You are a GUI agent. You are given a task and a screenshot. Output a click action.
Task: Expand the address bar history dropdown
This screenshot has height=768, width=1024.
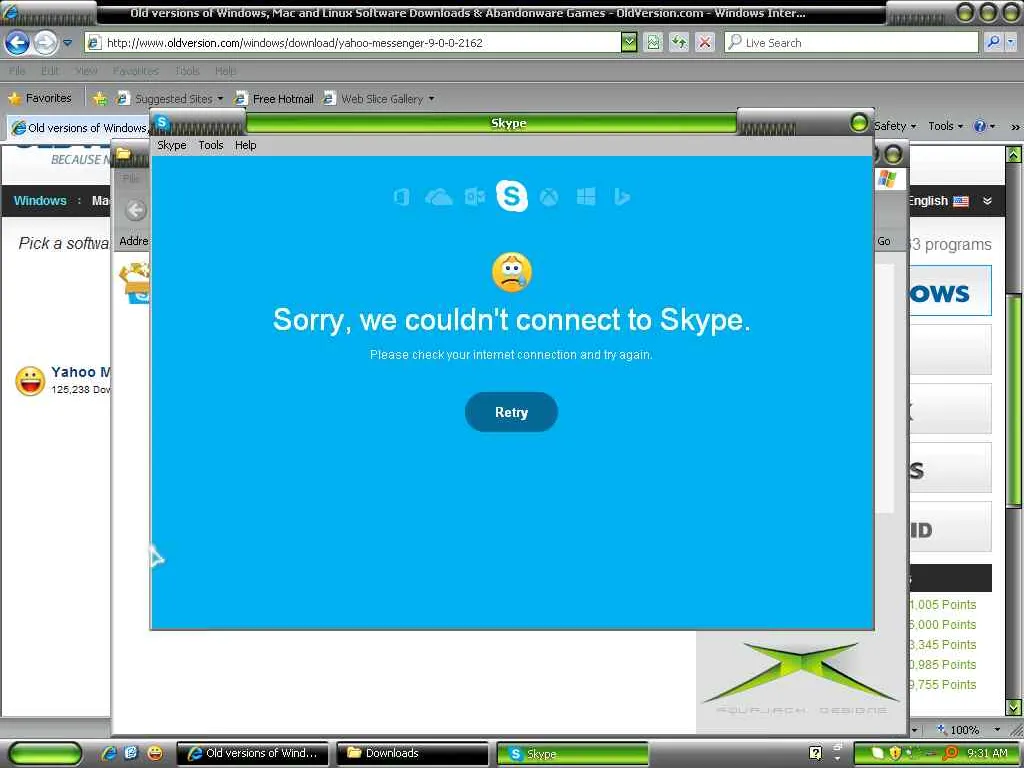click(x=628, y=43)
